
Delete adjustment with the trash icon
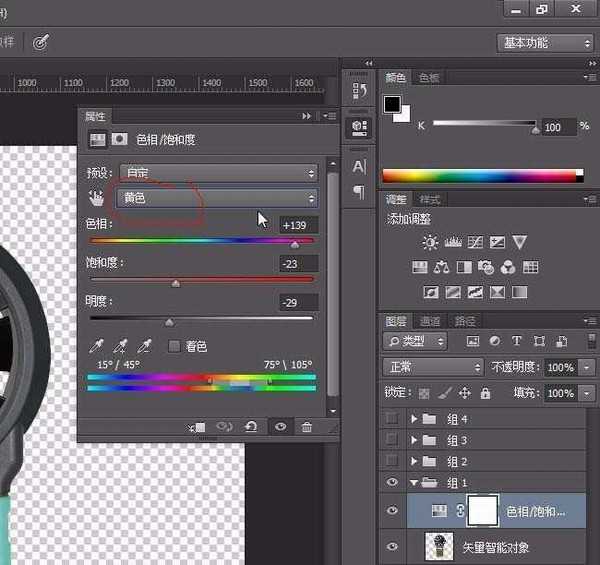pyautogui.click(x=307, y=427)
